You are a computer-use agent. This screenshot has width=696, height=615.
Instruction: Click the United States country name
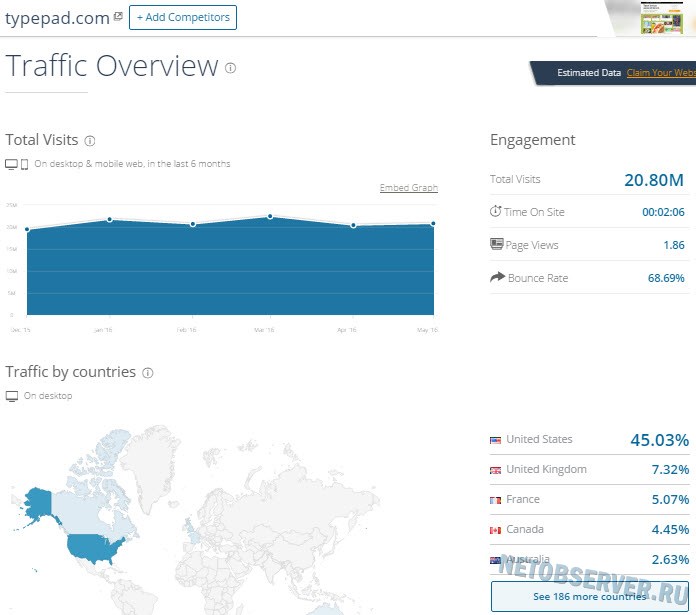(x=539, y=439)
